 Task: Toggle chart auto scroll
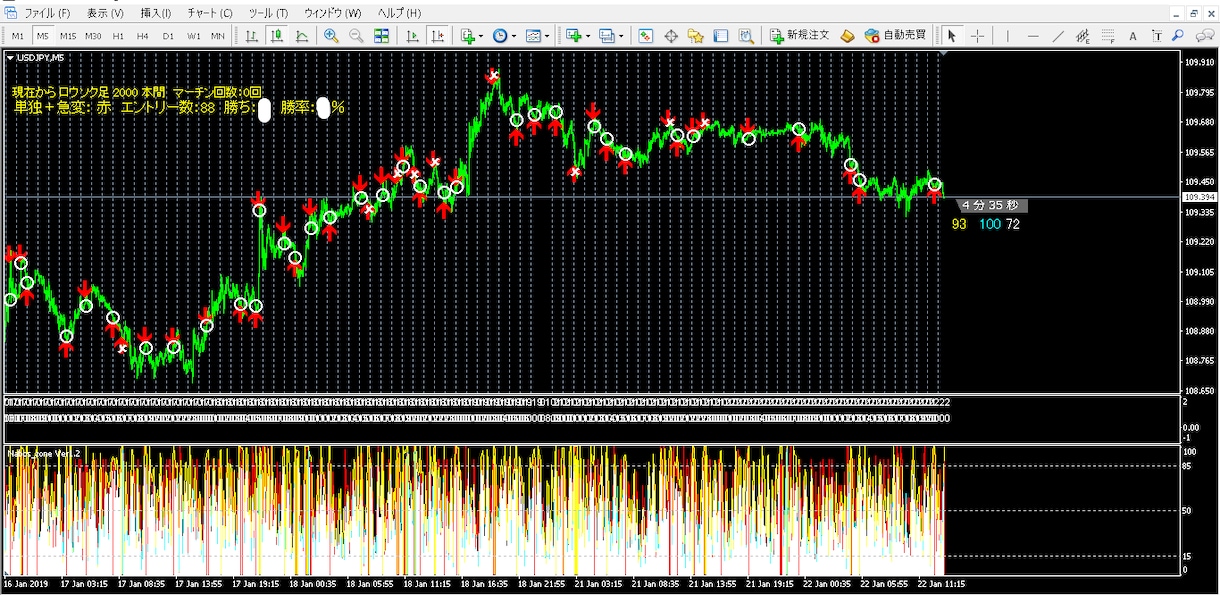pyautogui.click(x=412, y=36)
